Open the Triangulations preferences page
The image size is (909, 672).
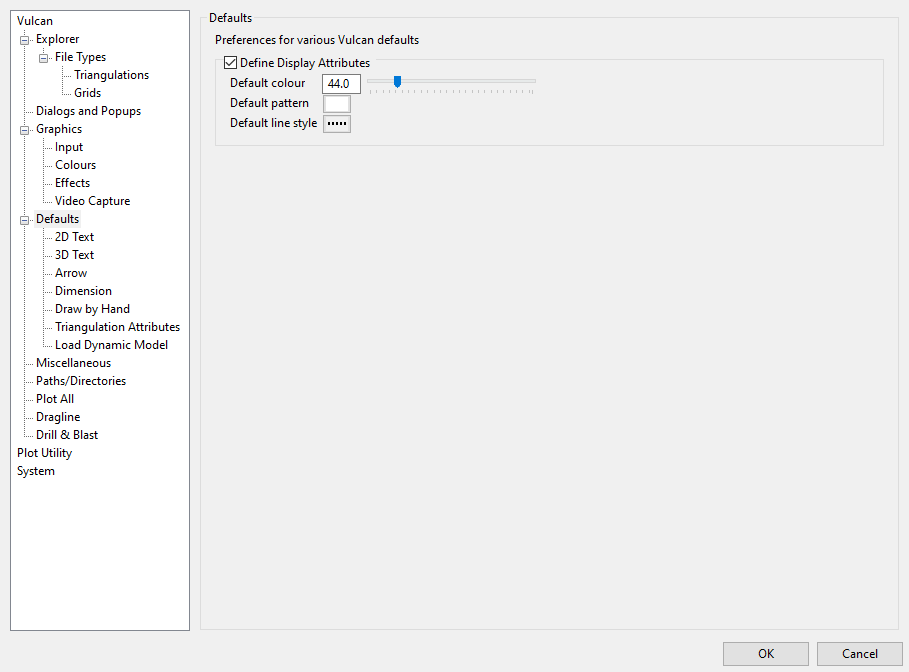111,75
